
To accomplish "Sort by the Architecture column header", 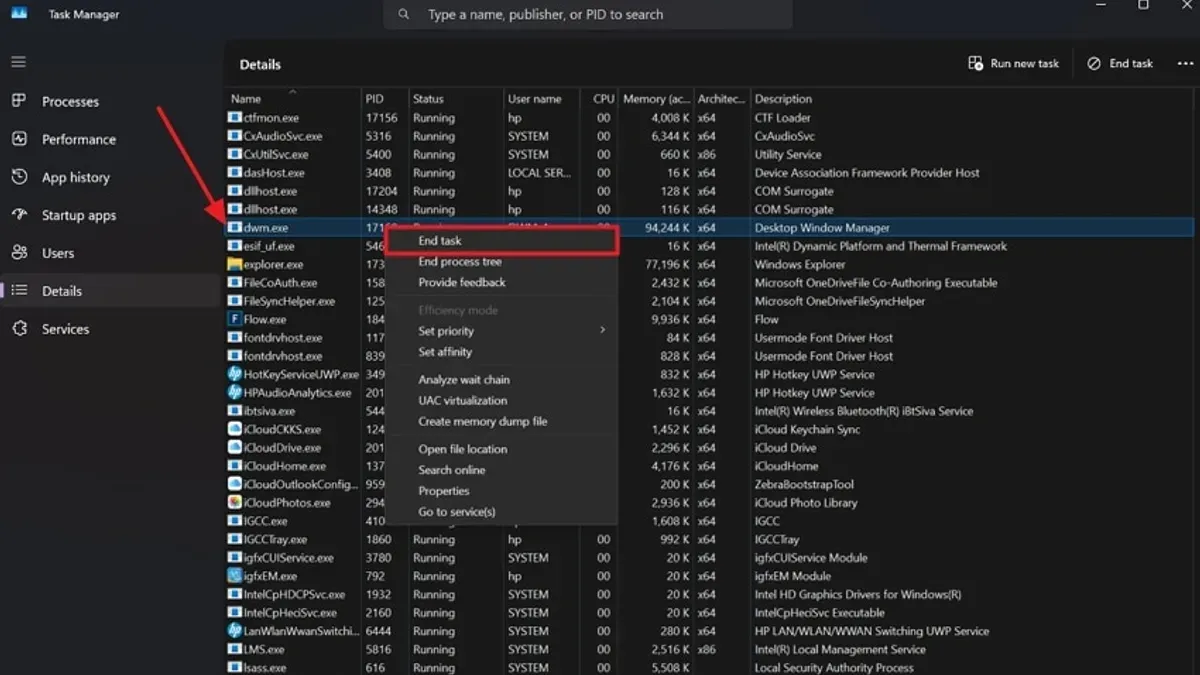I will pyautogui.click(x=721, y=99).
